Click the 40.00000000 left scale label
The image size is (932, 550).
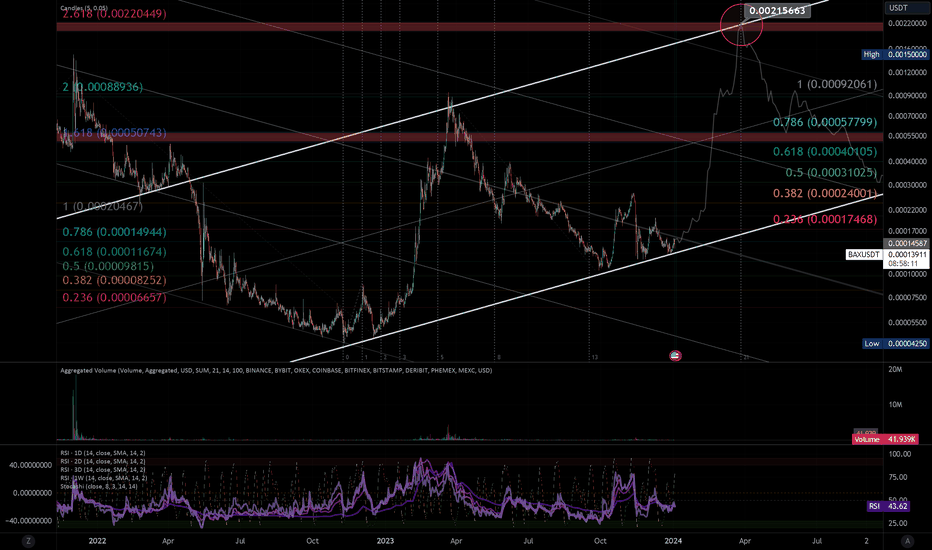click(x=30, y=466)
